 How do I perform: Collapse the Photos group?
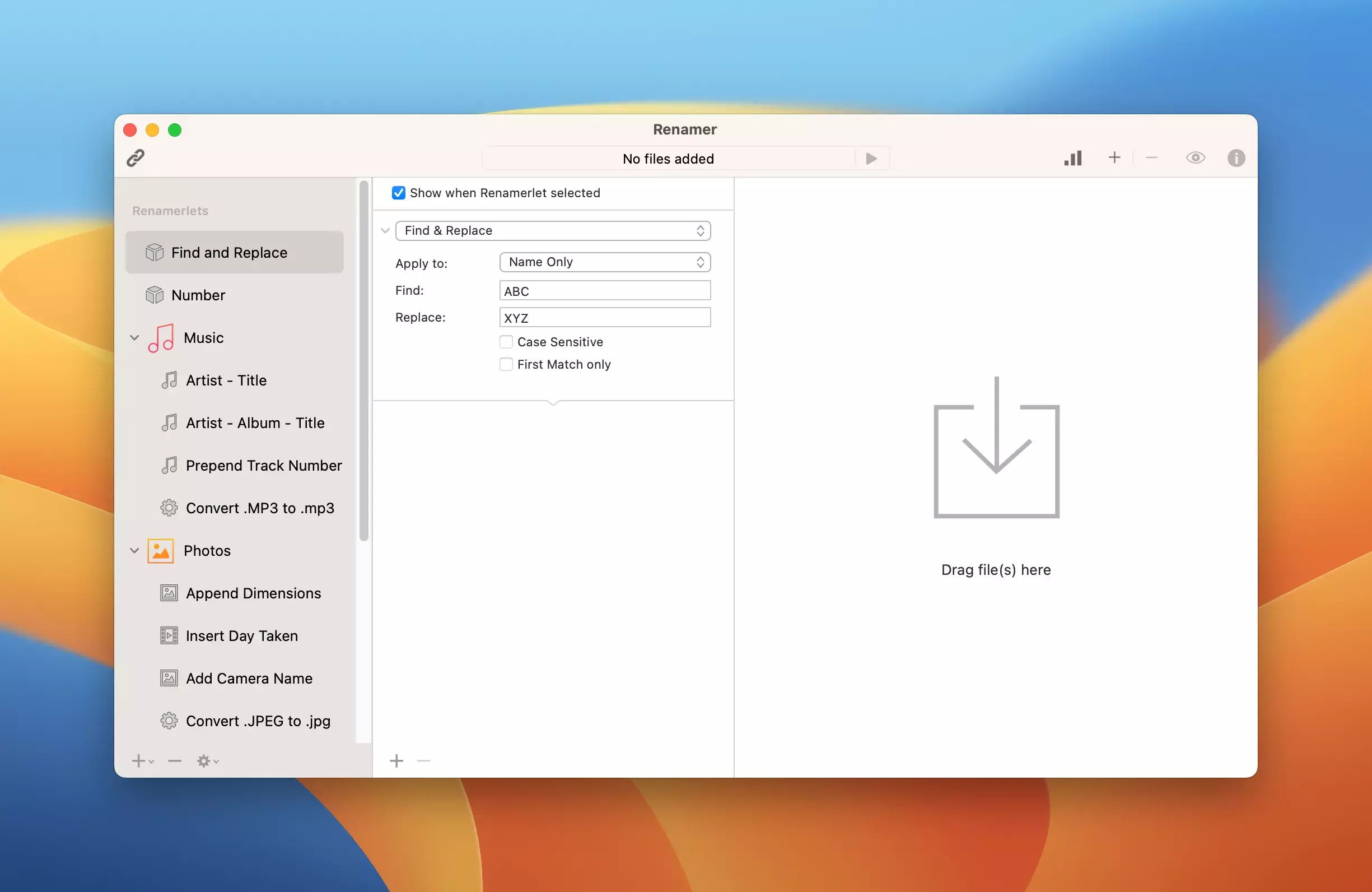[x=134, y=551]
